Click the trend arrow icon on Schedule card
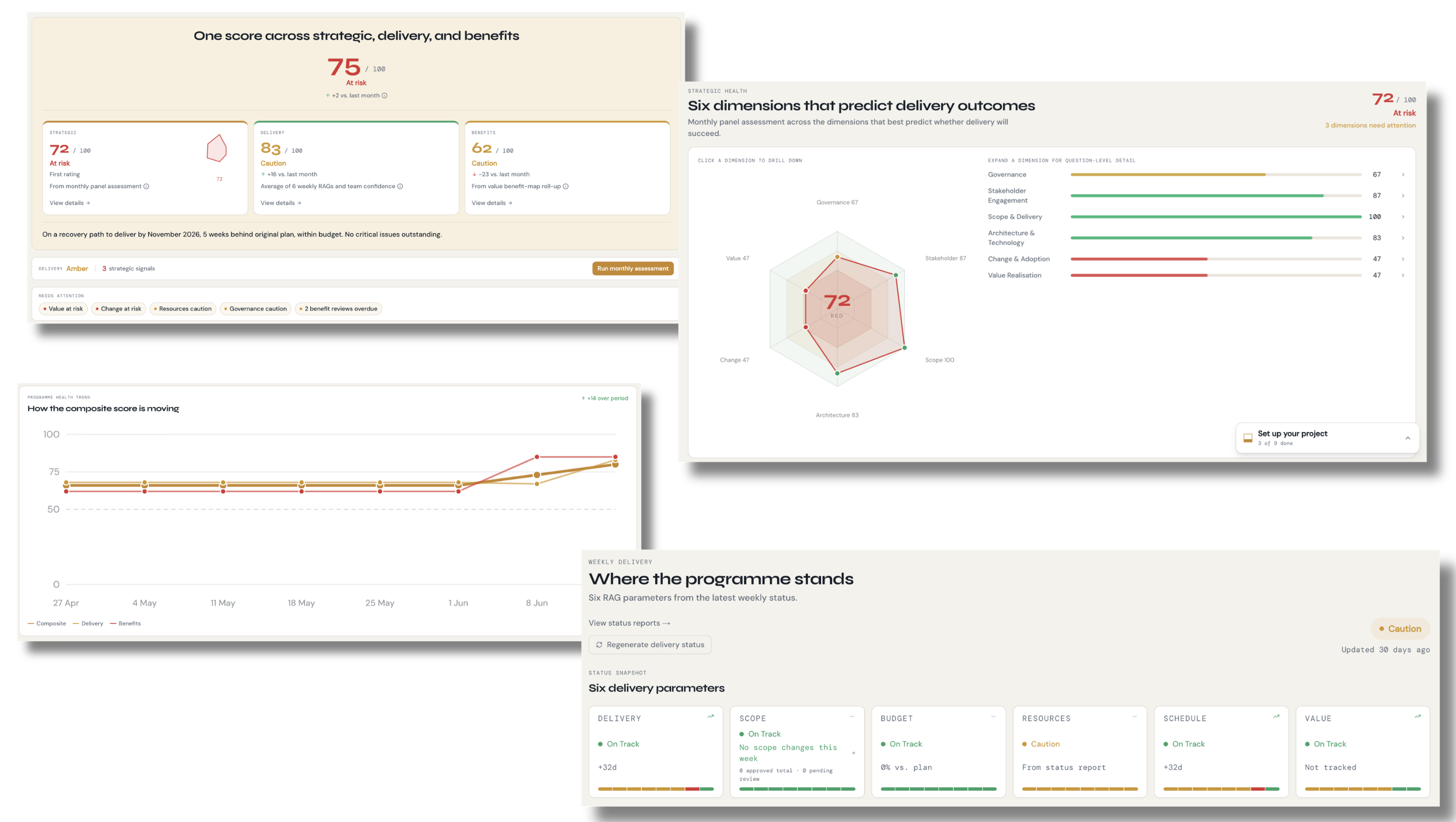 [1276, 717]
